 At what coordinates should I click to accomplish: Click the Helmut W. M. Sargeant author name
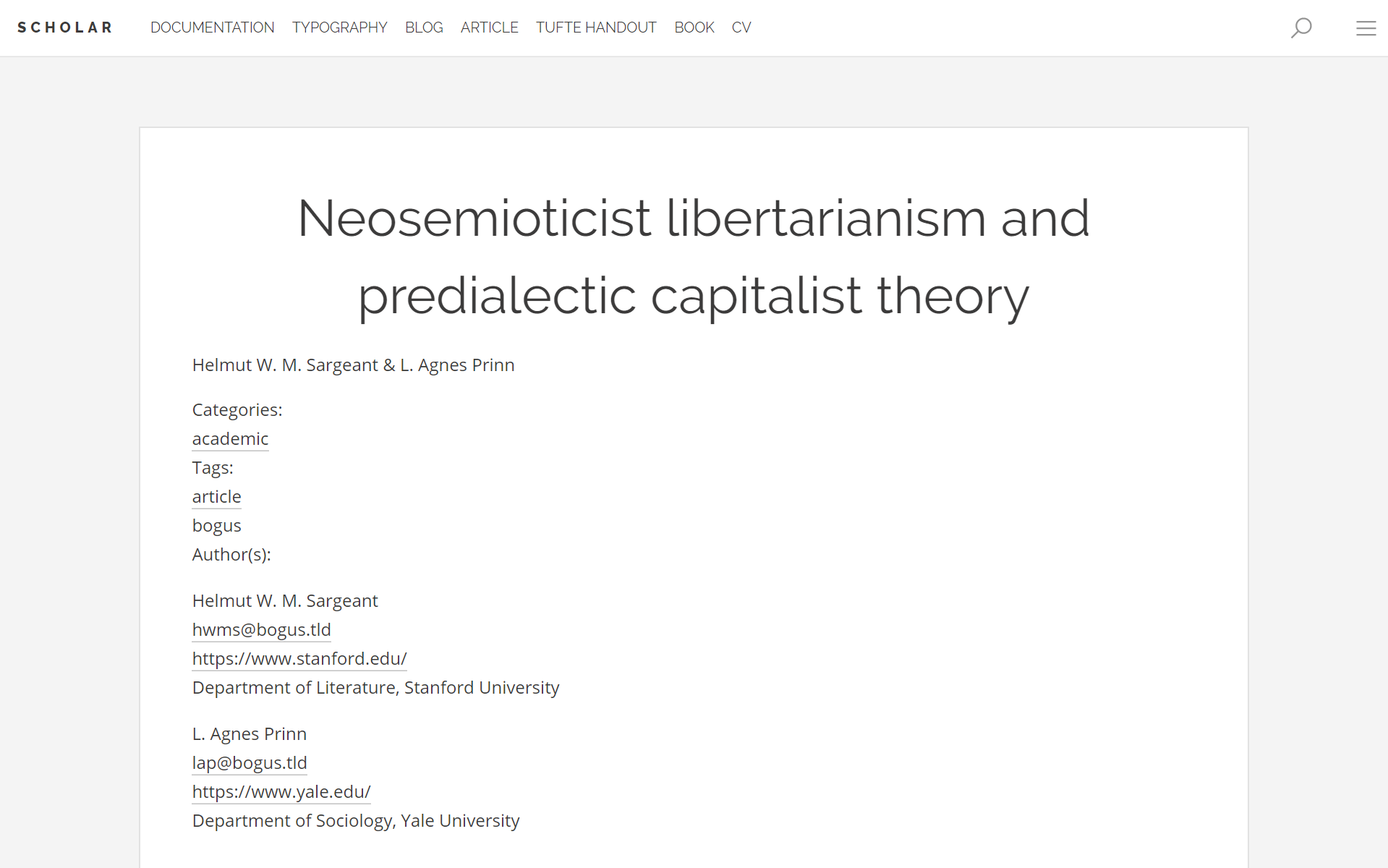click(x=285, y=601)
